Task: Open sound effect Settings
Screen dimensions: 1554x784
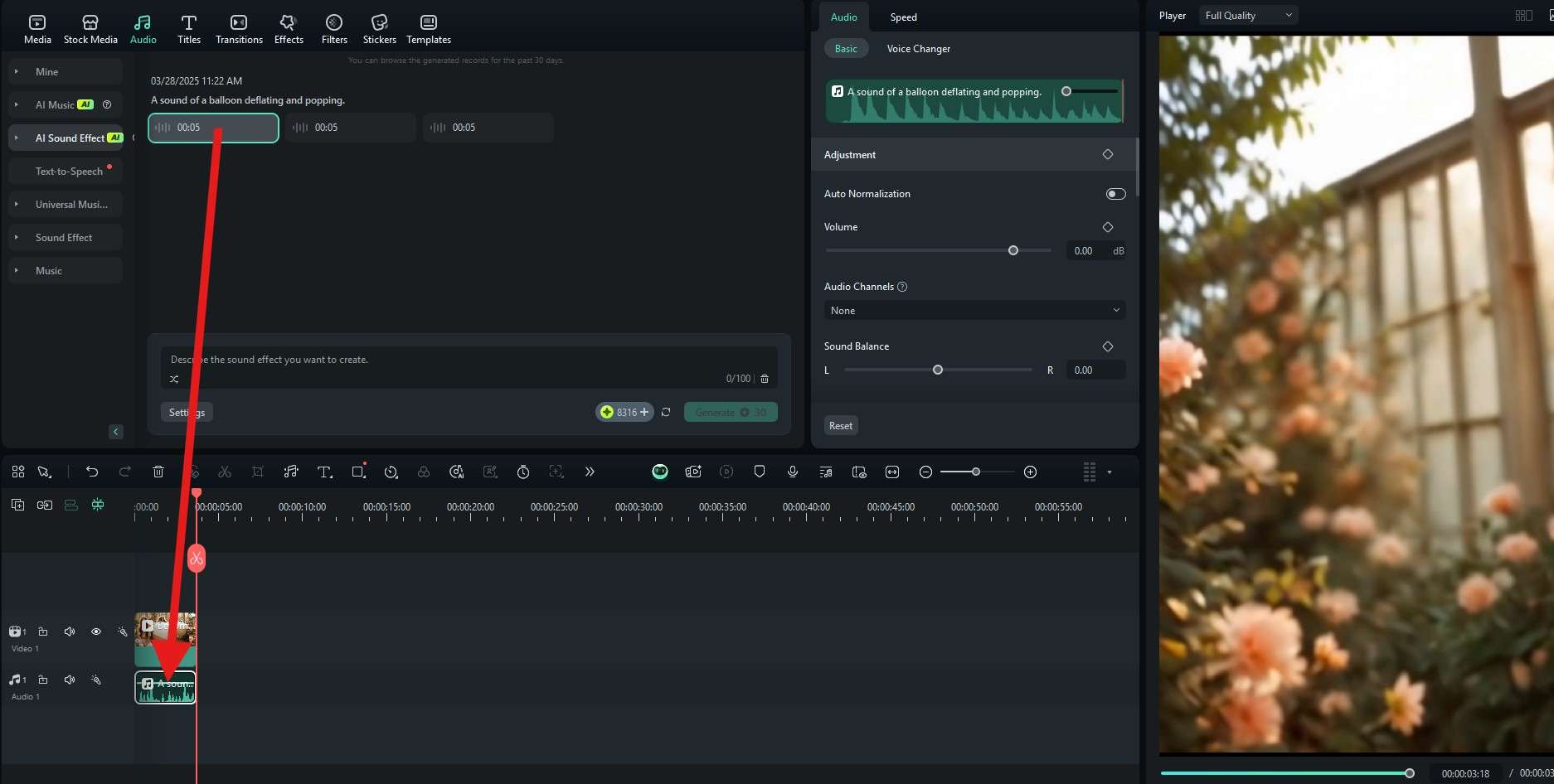Action: coord(187,412)
